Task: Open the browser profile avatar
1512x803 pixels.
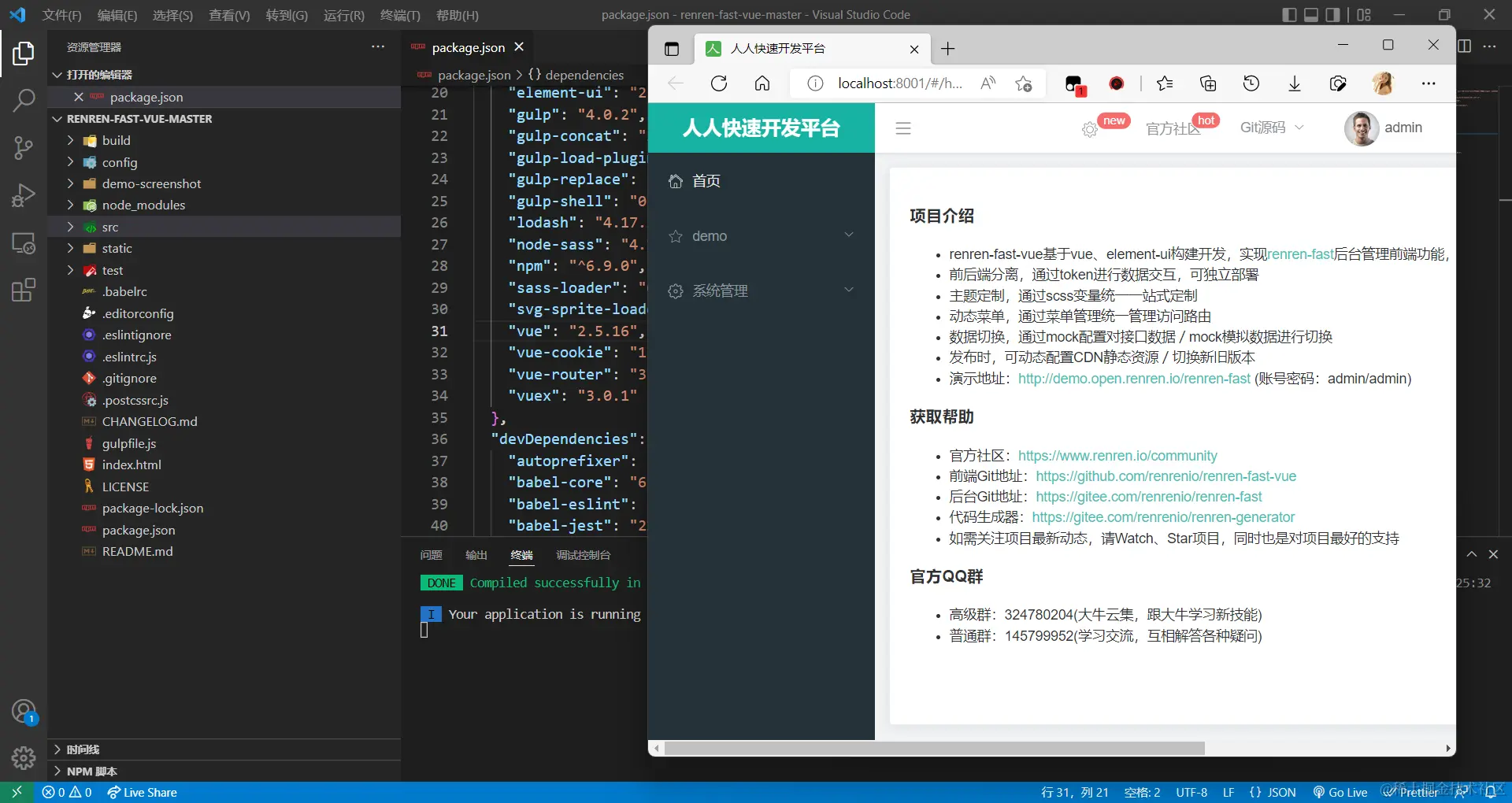Action: [x=1383, y=83]
